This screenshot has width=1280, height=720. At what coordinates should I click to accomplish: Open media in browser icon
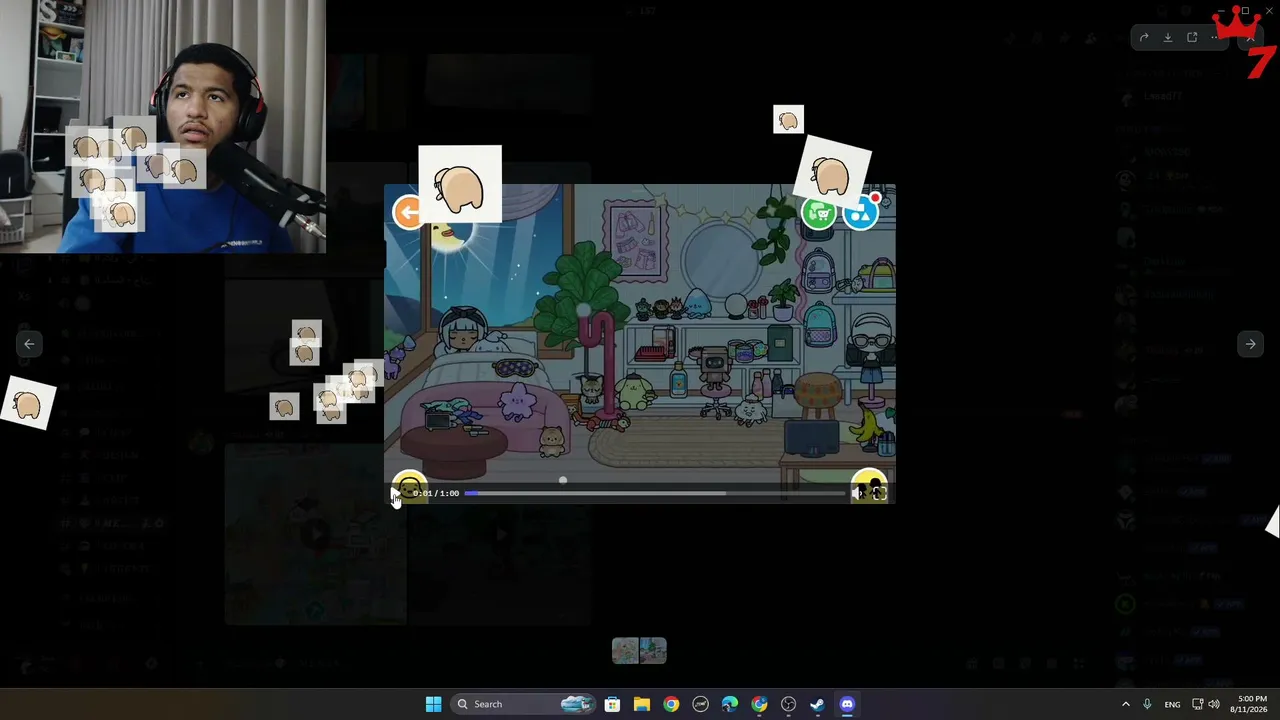(1192, 38)
